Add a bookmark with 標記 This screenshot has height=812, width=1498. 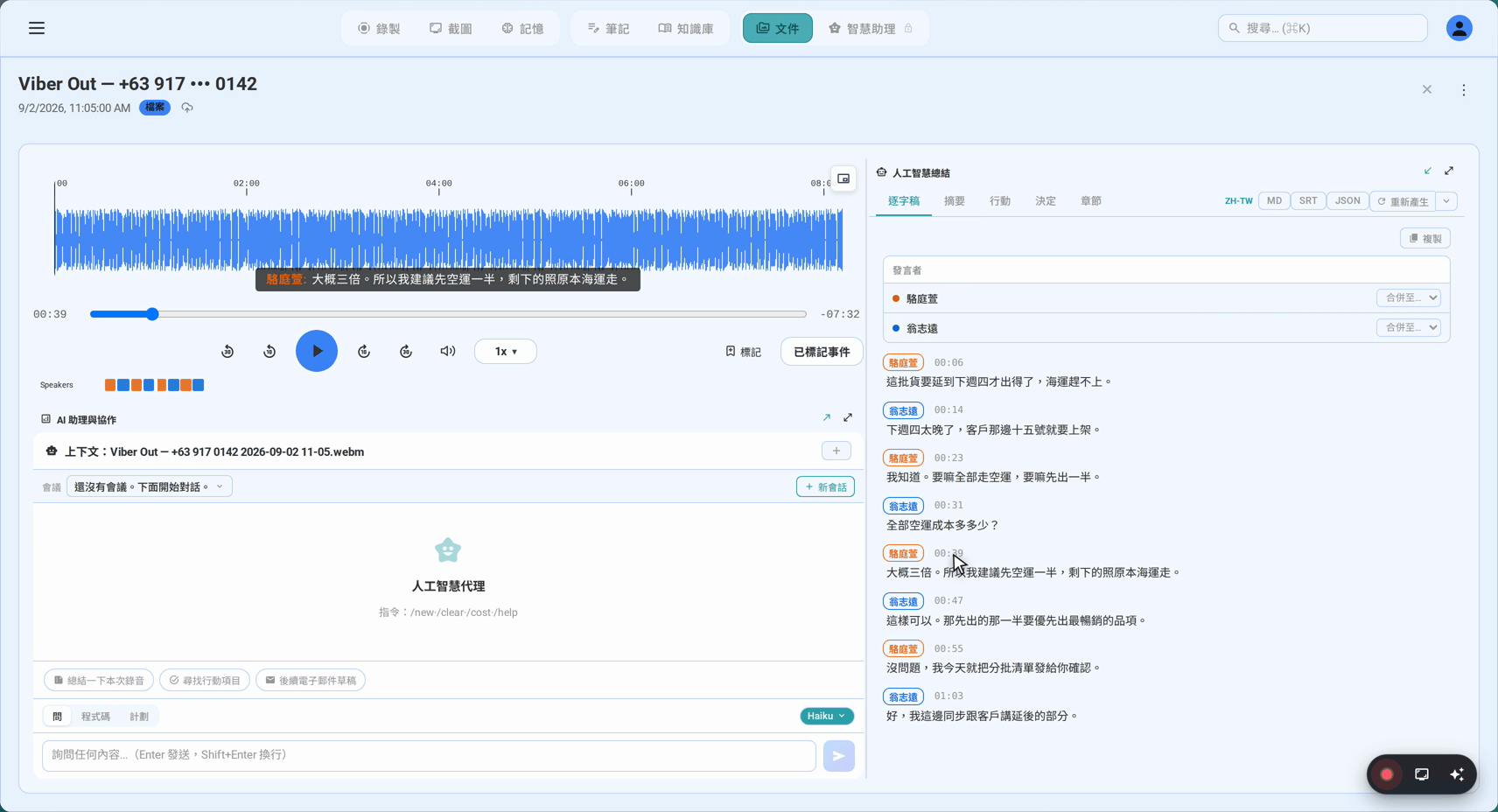pos(743,351)
